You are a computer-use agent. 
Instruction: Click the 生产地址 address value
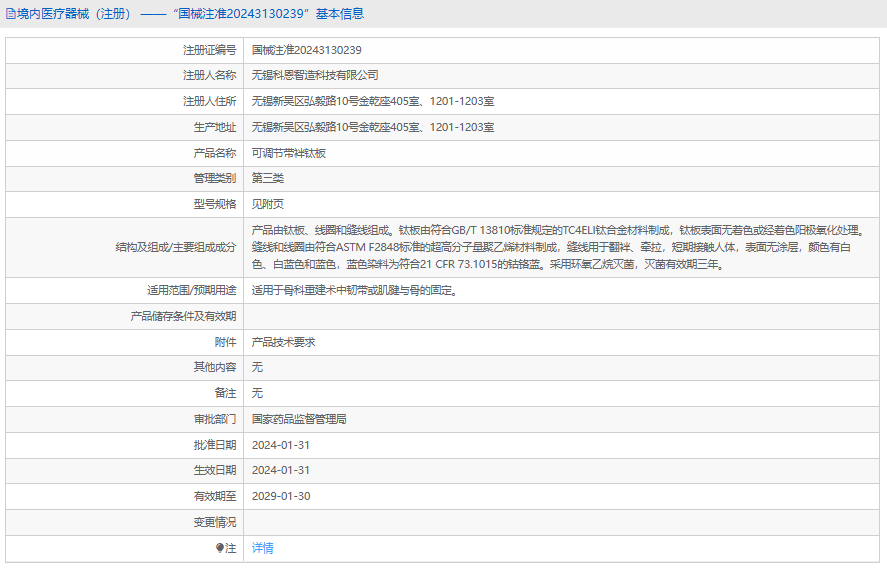373,127
